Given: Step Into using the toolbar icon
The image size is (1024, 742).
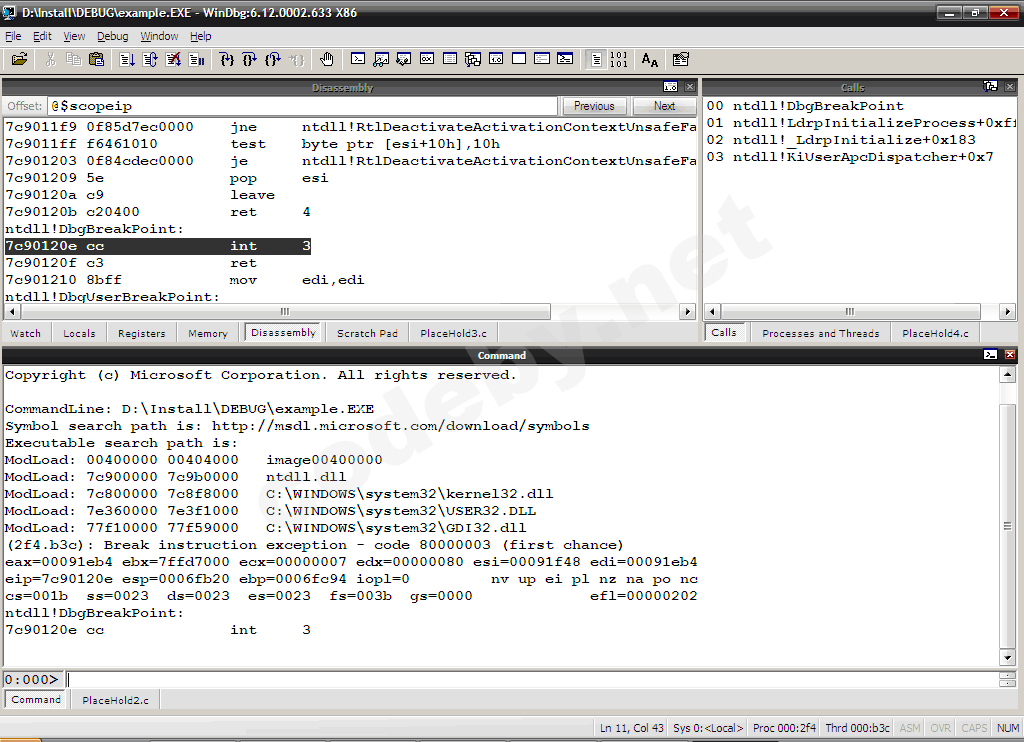Looking at the screenshot, I should 227,59.
